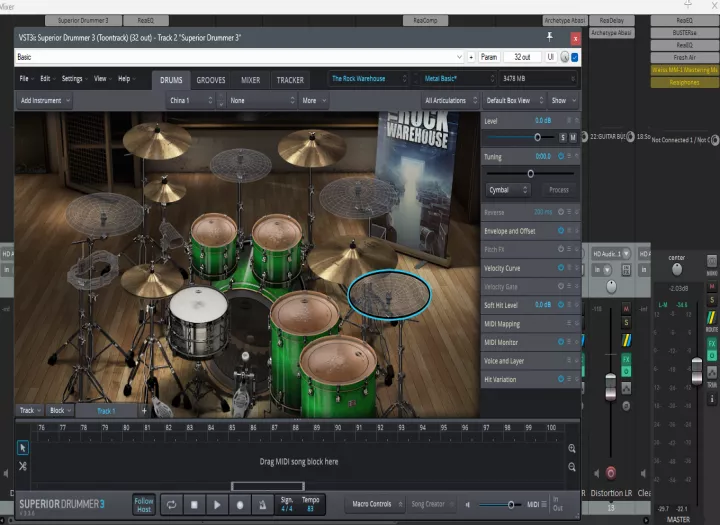Adjust the Level slider handle
Image resolution: width=720 pixels, height=525 pixels.
537,137
